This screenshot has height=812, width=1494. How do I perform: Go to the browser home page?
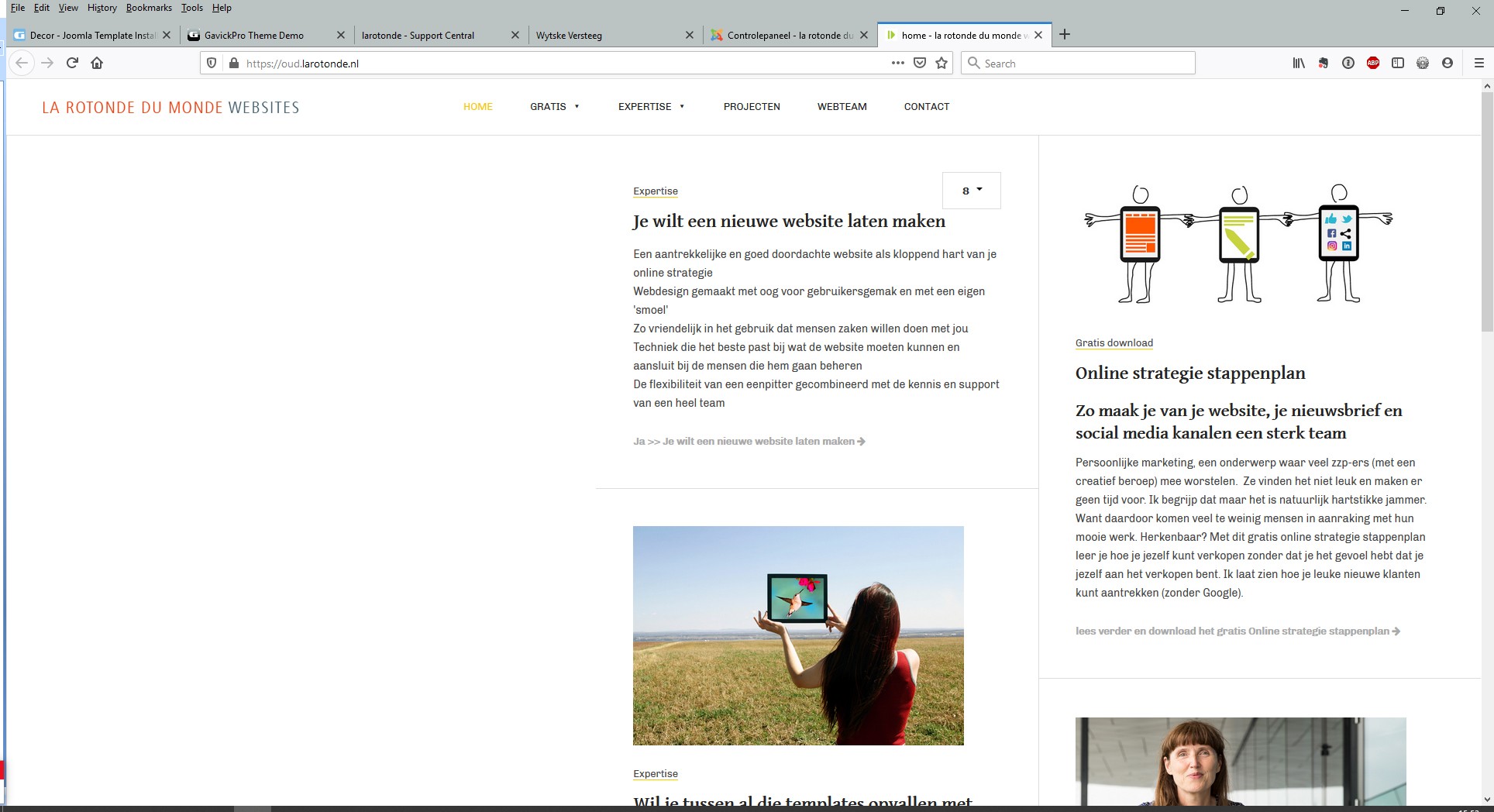pos(97,63)
